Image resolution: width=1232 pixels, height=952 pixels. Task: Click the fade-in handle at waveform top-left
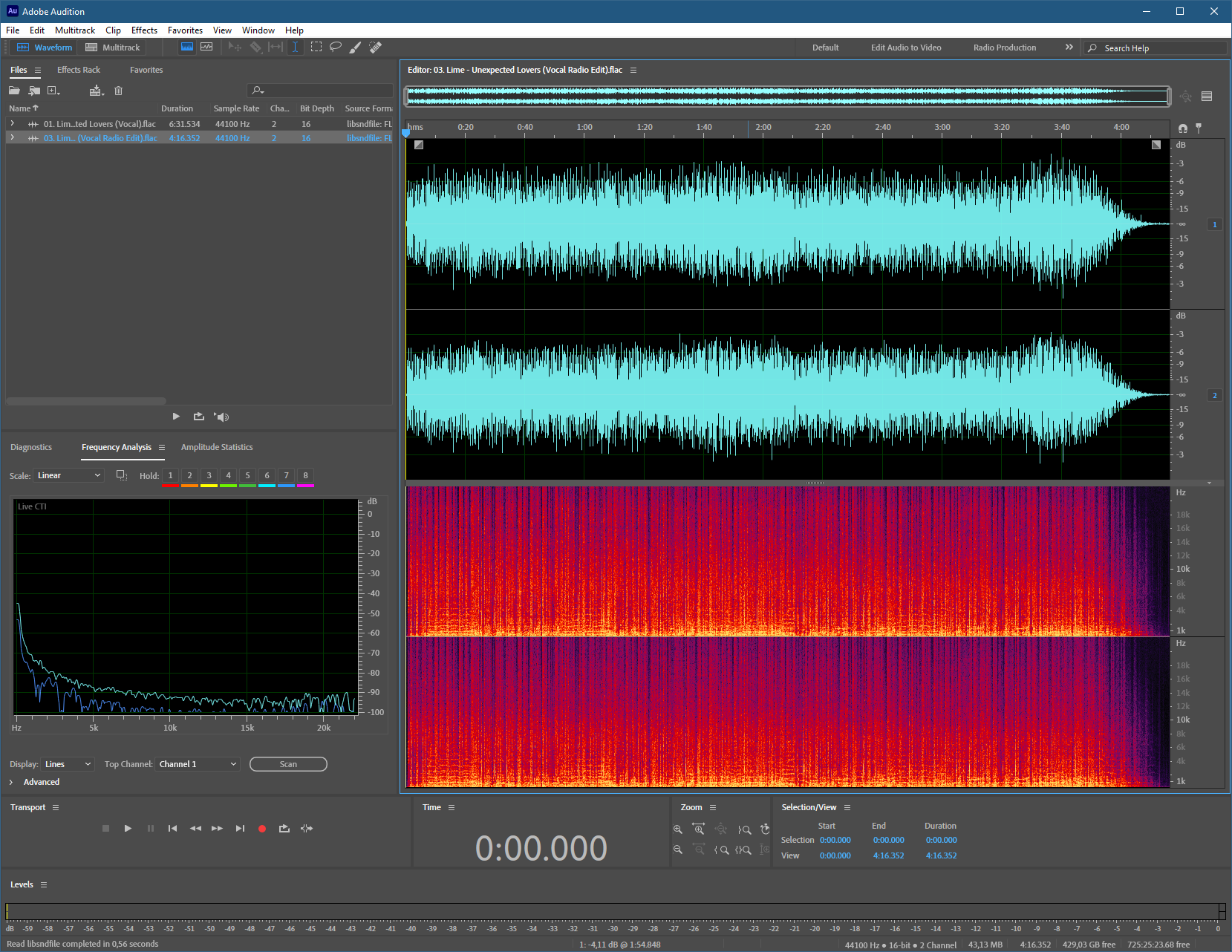pos(419,145)
